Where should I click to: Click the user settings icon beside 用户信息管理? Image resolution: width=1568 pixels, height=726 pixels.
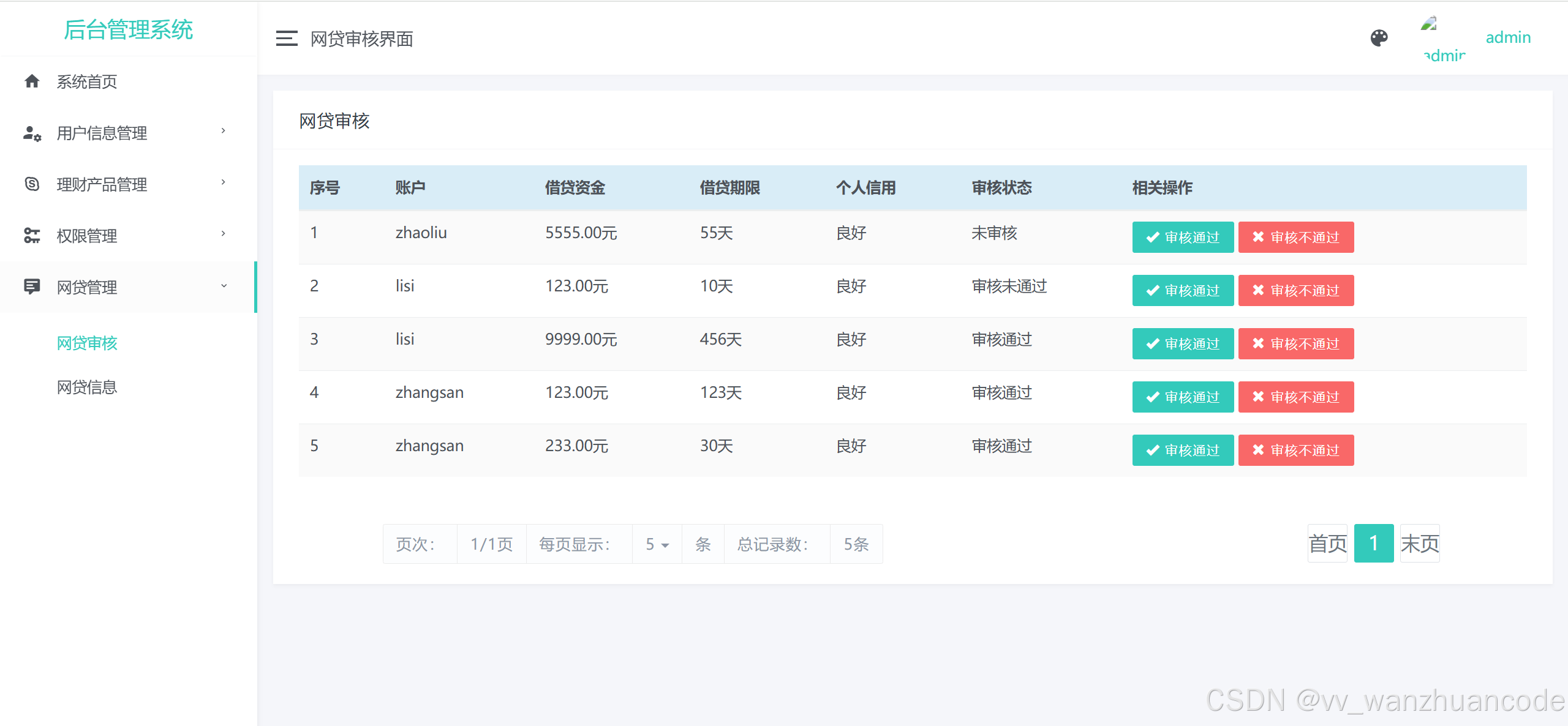(x=32, y=133)
